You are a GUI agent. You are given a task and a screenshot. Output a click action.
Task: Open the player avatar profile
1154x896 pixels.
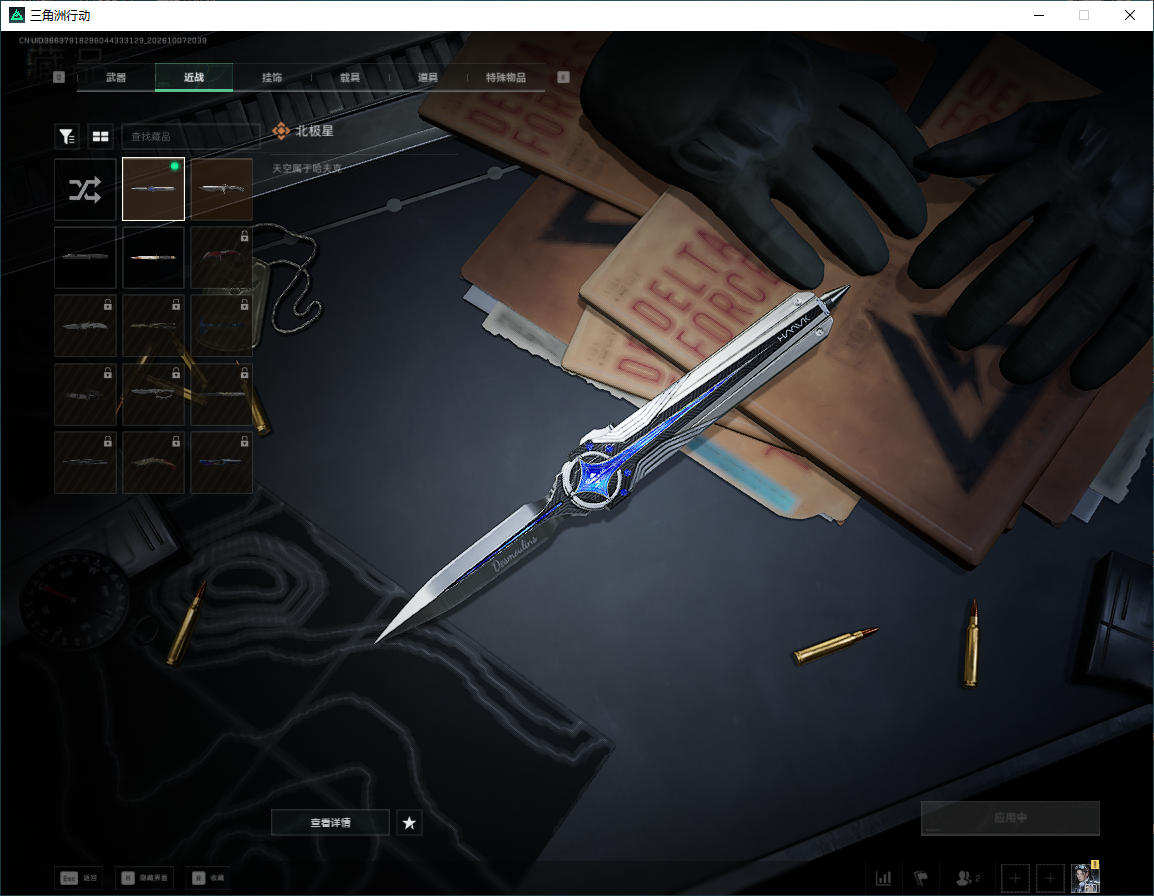pos(1085,877)
